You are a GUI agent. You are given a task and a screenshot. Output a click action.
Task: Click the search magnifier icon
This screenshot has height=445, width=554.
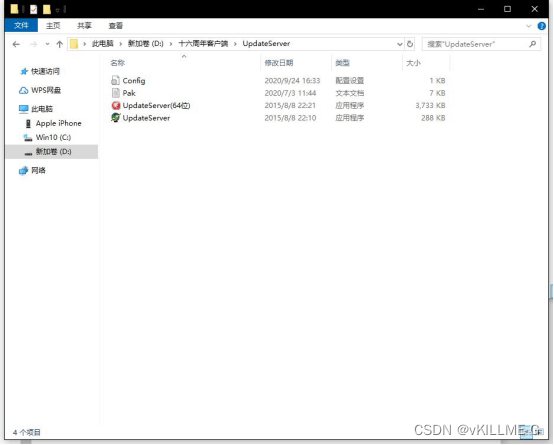click(532, 44)
